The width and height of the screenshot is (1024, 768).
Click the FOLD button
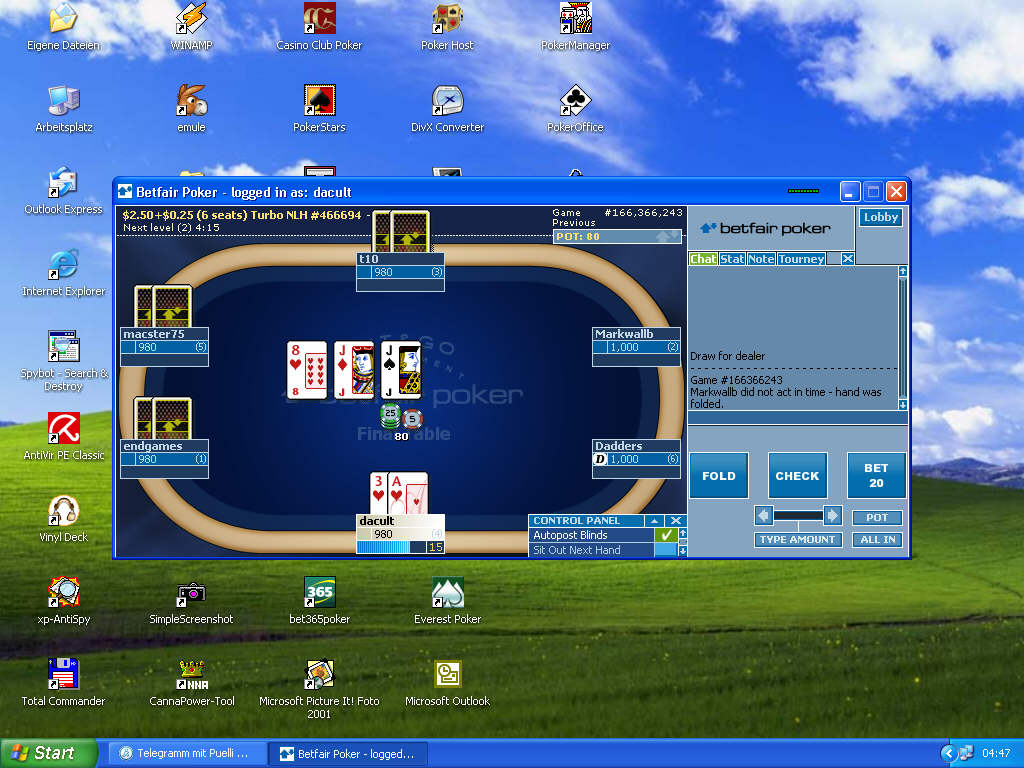point(719,476)
